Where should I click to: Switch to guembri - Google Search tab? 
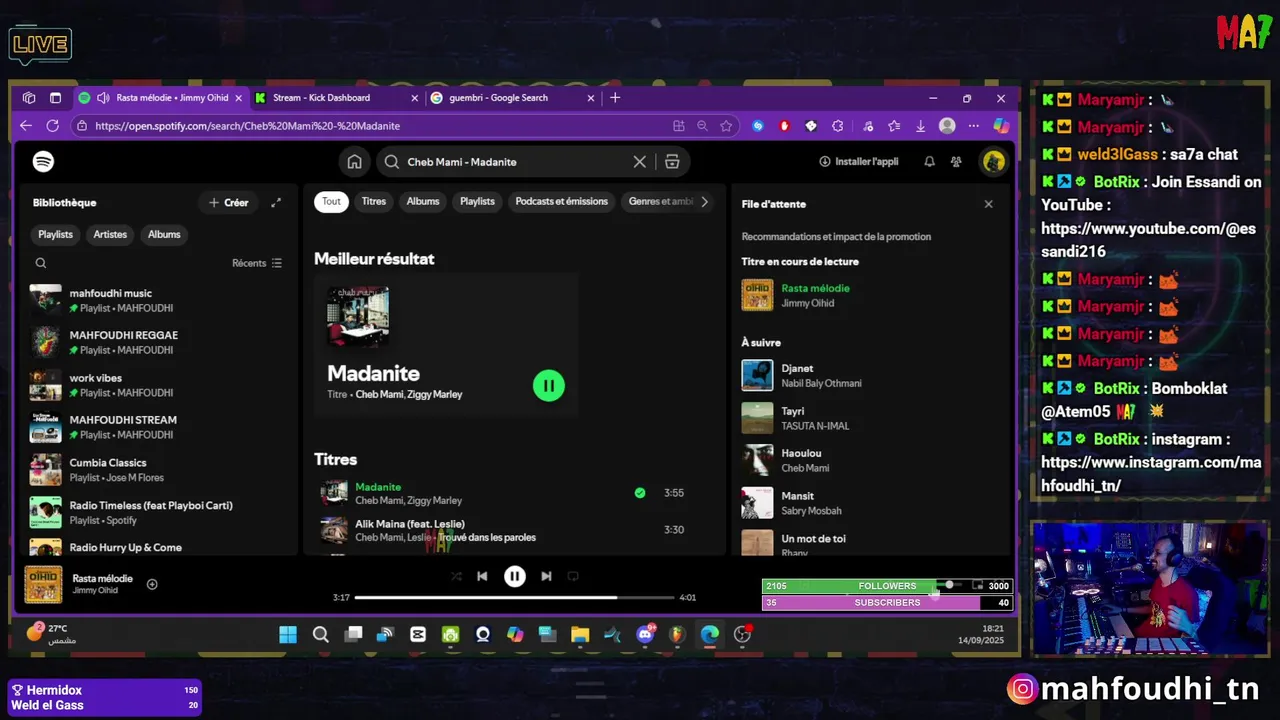(x=512, y=98)
